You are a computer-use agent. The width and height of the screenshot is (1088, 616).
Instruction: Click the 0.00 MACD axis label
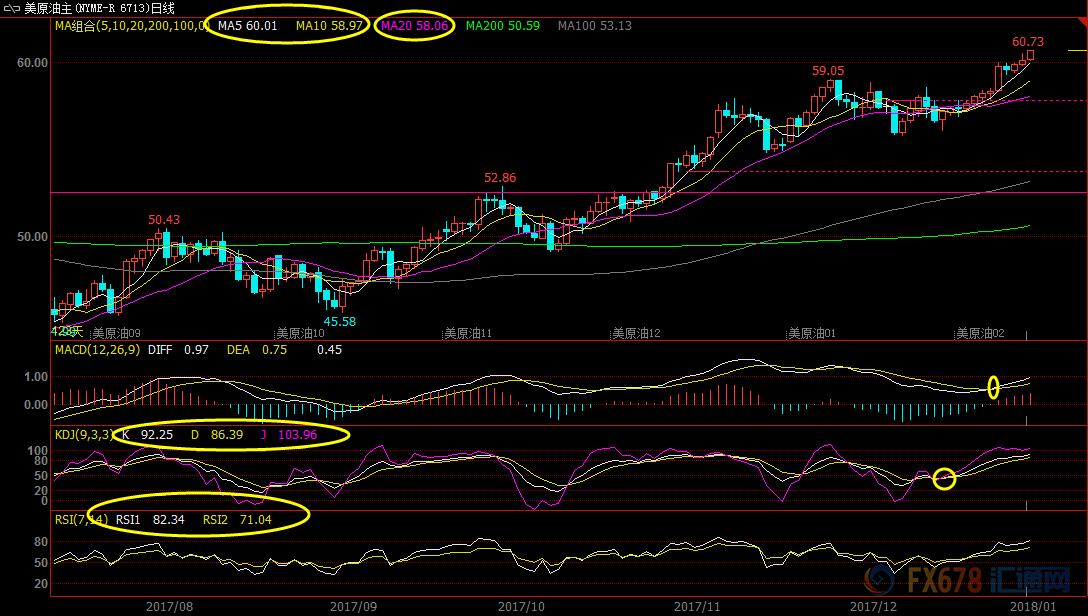(x=36, y=405)
